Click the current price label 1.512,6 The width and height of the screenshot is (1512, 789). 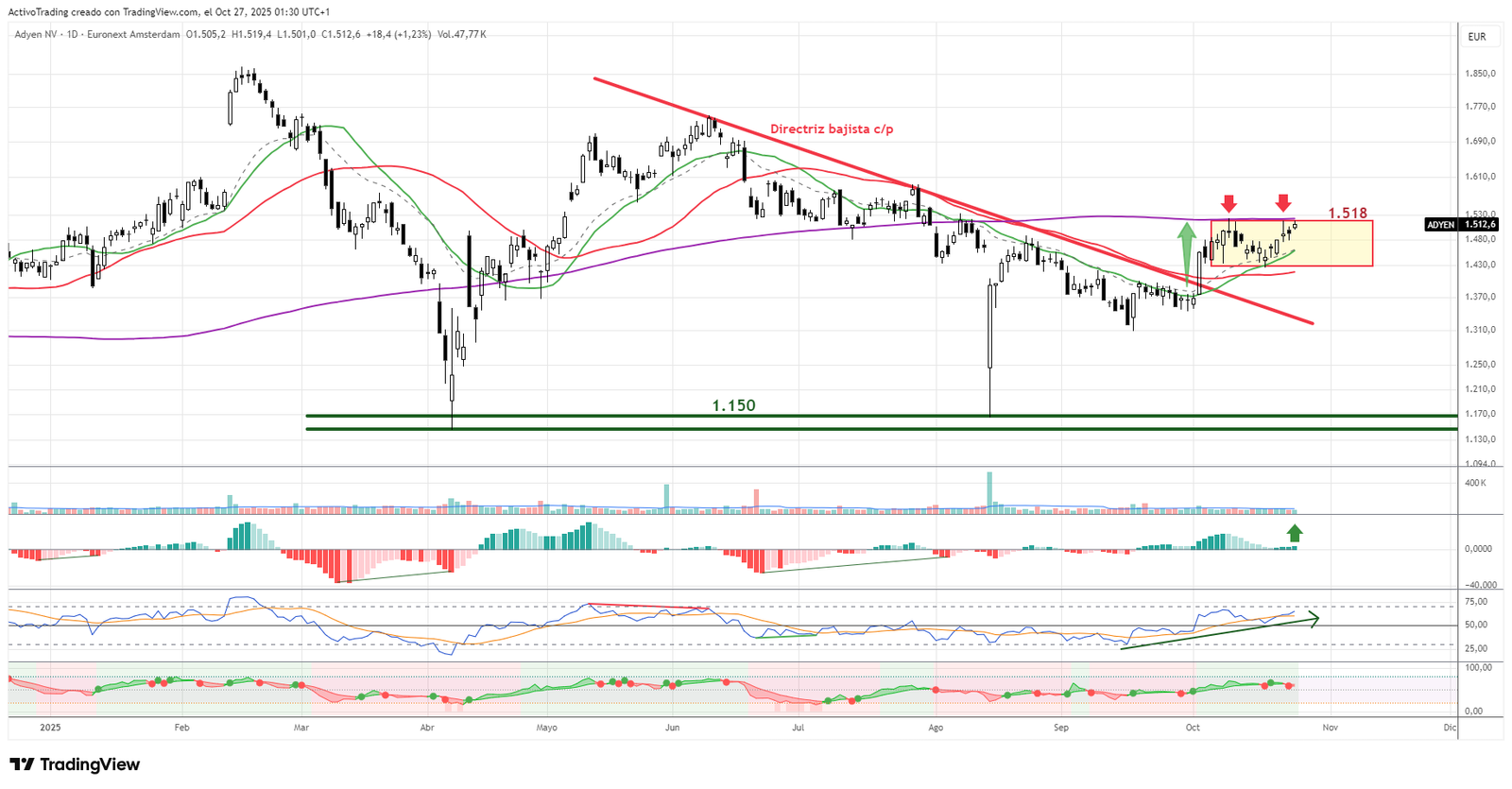(1481, 225)
